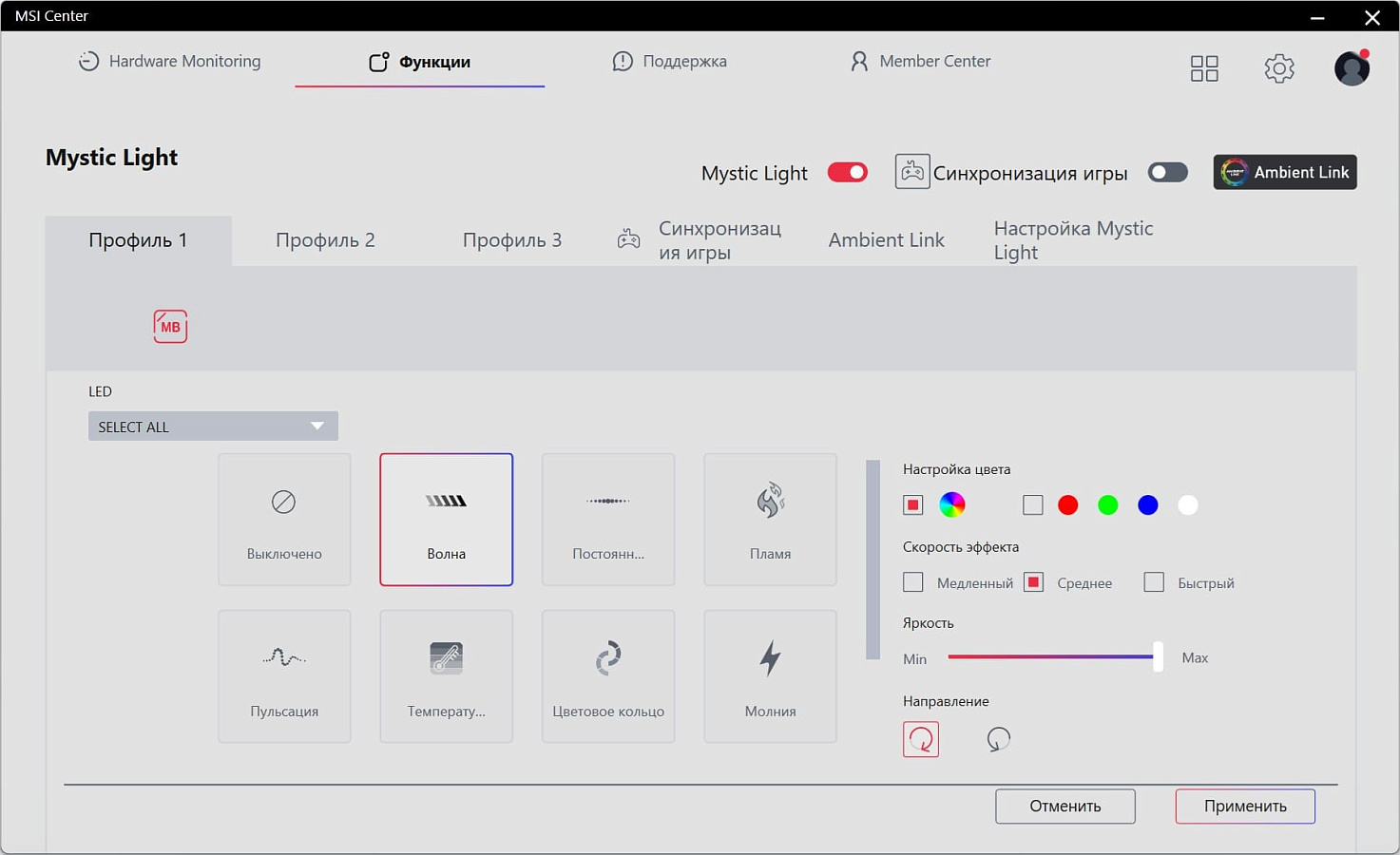The height and width of the screenshot is (855, 1400).
Task: Check the custom color checkbox
Action: [1033, 505]
